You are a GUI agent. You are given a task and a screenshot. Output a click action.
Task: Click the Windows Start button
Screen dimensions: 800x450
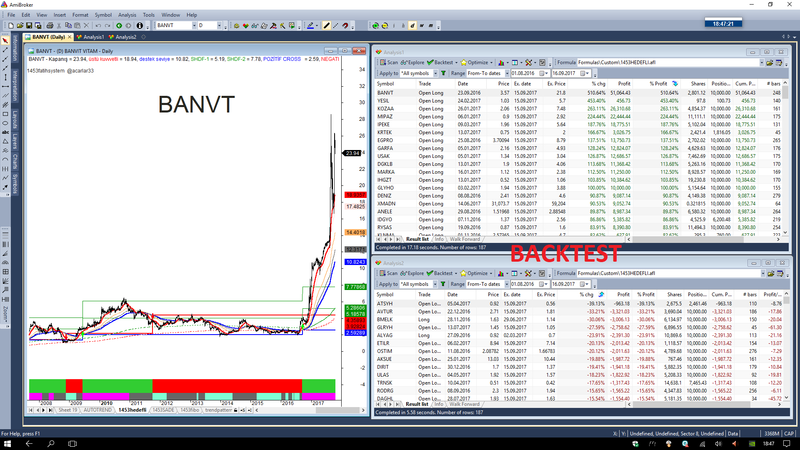point(8,444)
